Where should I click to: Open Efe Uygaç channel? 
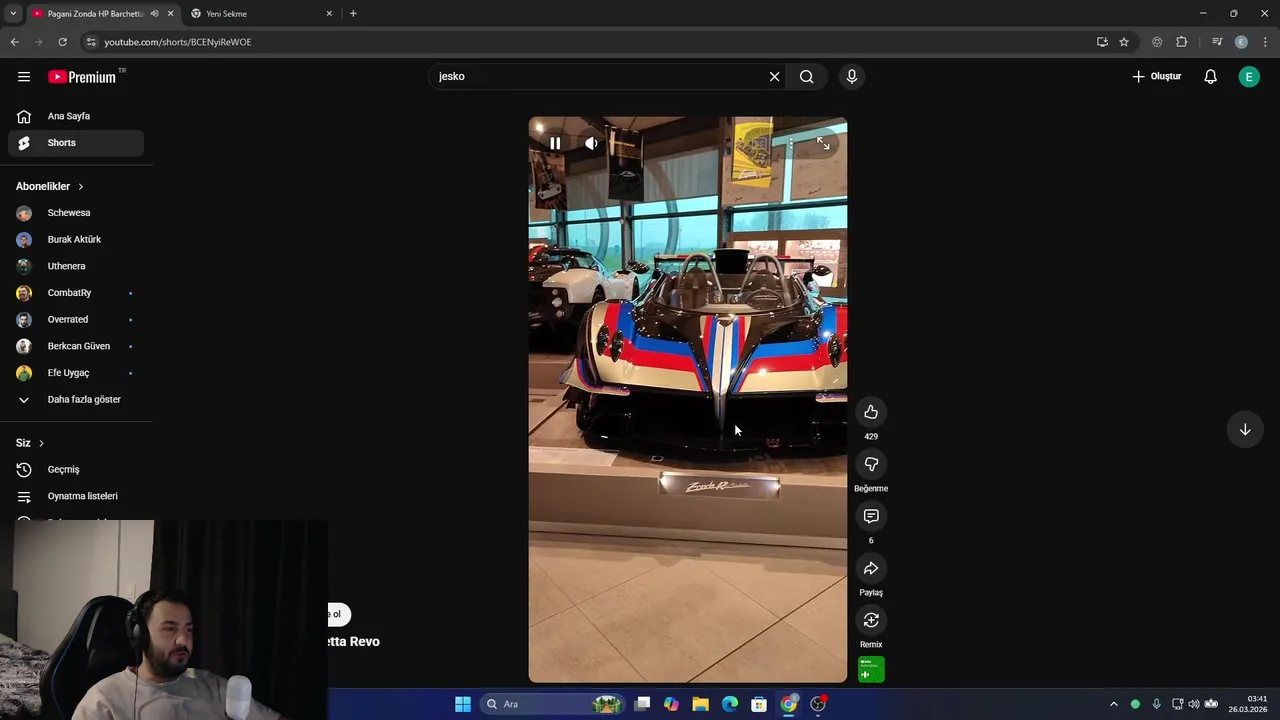coord(76,373)
